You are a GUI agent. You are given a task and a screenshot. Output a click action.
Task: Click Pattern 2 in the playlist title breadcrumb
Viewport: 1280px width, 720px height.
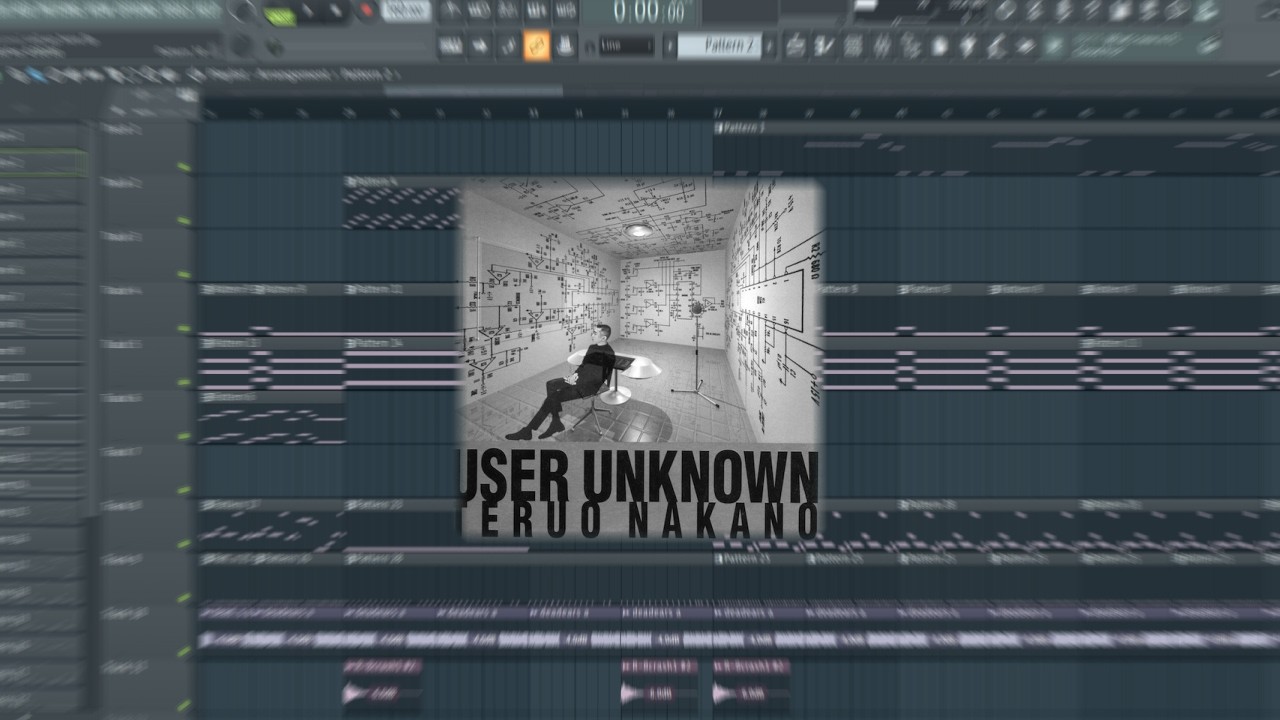[x=368, y=75]
